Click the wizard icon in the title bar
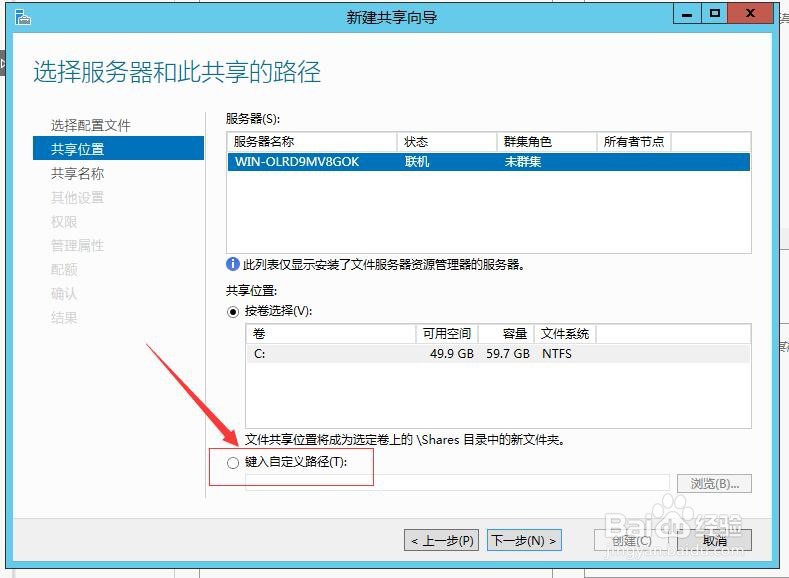This screenshot has height=578, width=789. [23, 18]
